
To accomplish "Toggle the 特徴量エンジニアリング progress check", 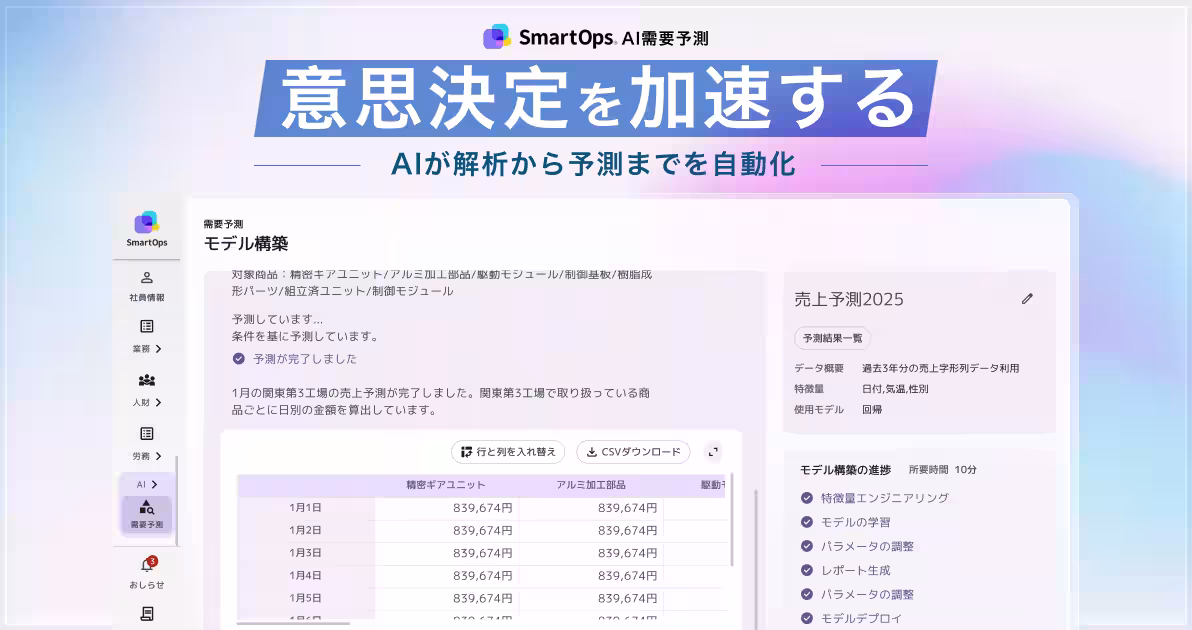I will tap(806, 497).
